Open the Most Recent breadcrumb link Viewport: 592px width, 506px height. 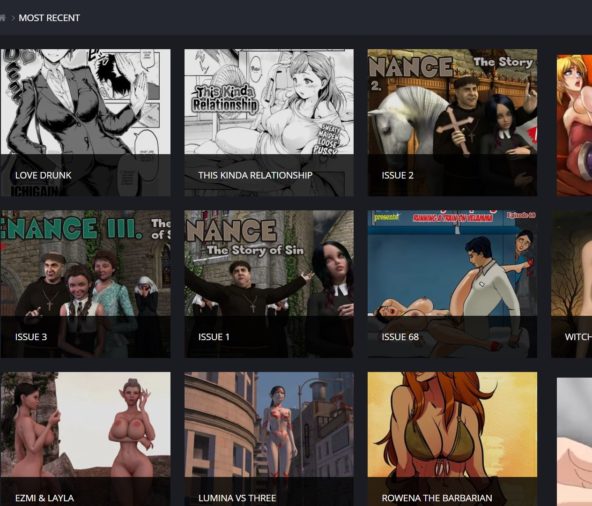(x=49, y=18)
